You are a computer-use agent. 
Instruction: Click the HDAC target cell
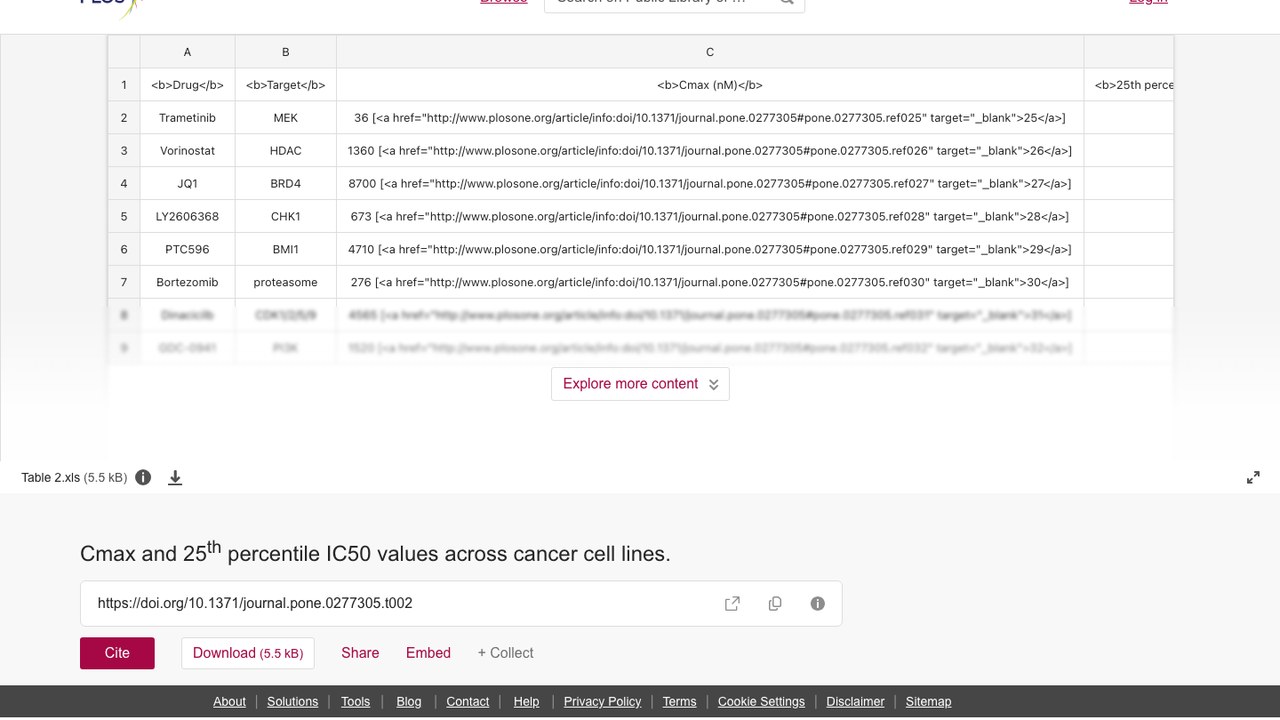pos(286,151)
